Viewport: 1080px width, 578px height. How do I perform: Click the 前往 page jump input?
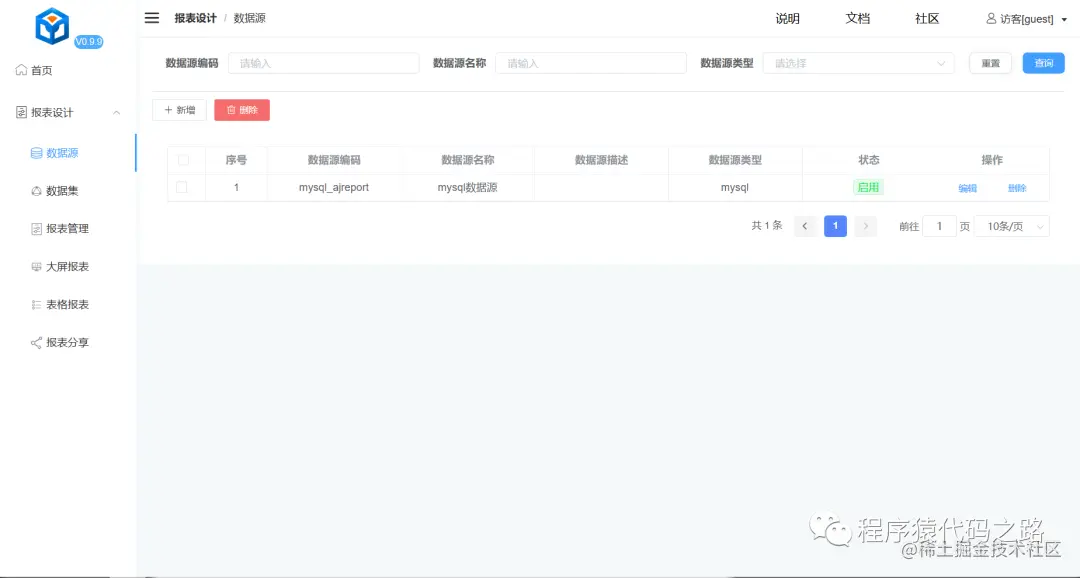coord(939,226)
